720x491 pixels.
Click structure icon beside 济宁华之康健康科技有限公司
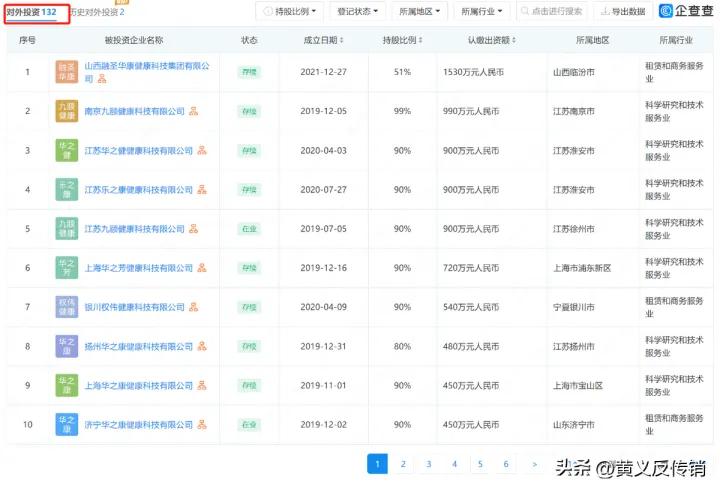[x=202, y=425]
